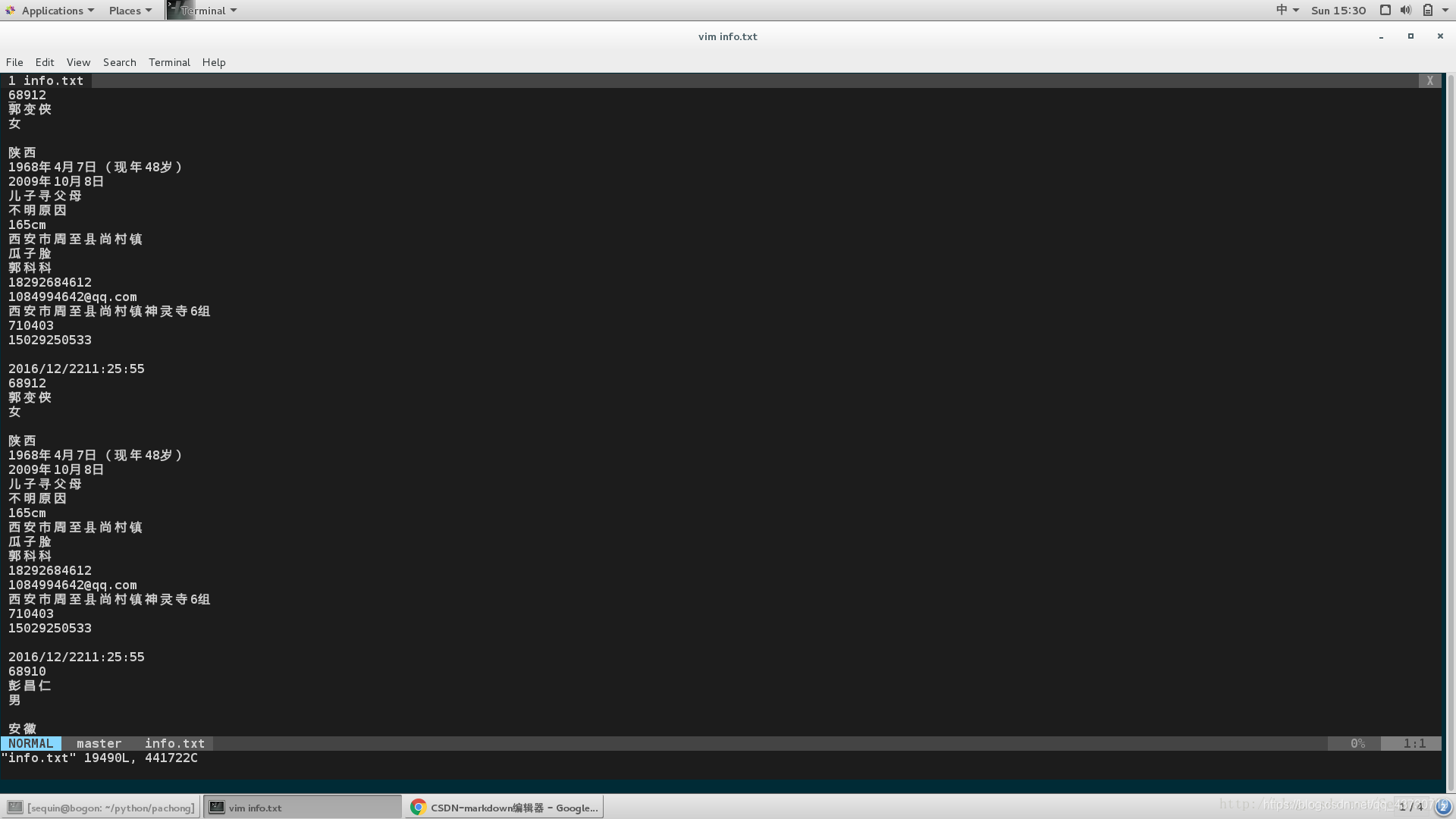Click the terminal icon for vim info.txt task
This screenshot has height=819, width=1456.
[217, 808]
